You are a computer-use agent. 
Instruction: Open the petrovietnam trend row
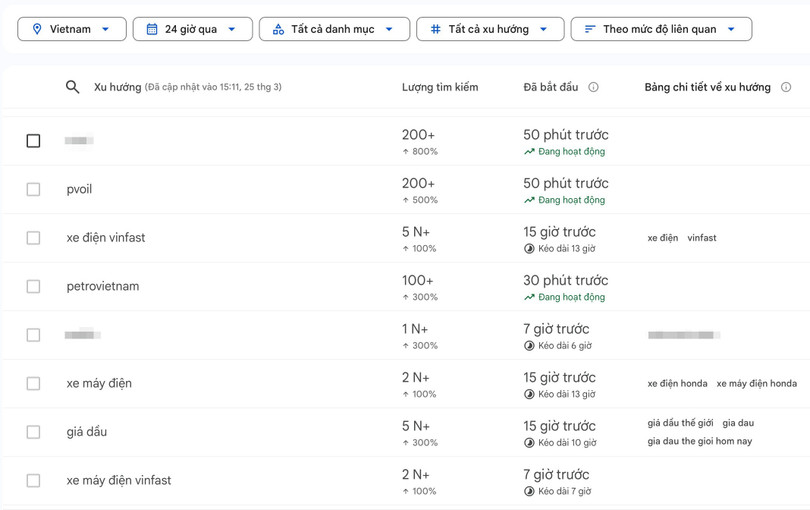[x=103, y=286]
